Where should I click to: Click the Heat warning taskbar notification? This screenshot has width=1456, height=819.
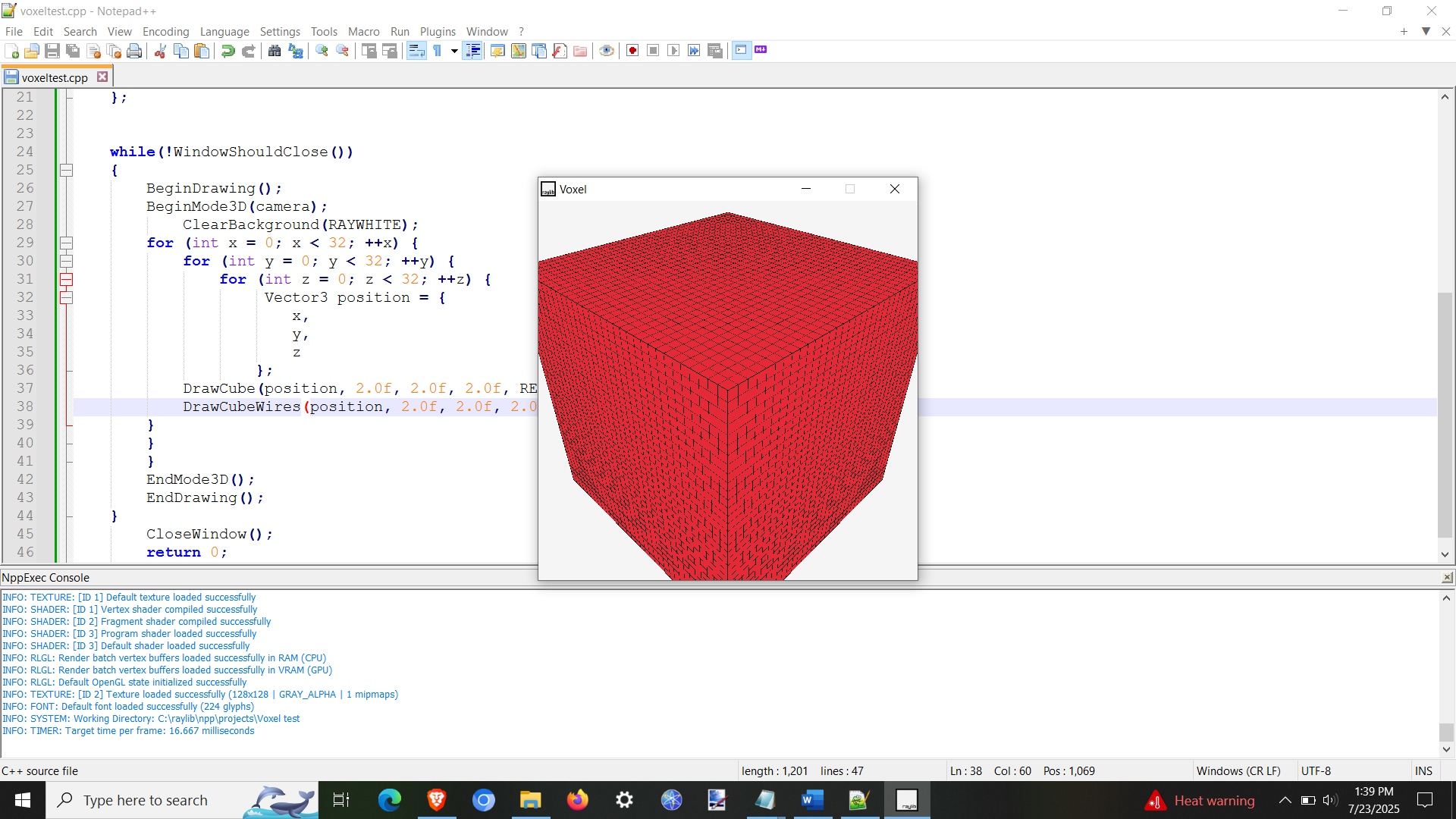1200,800
